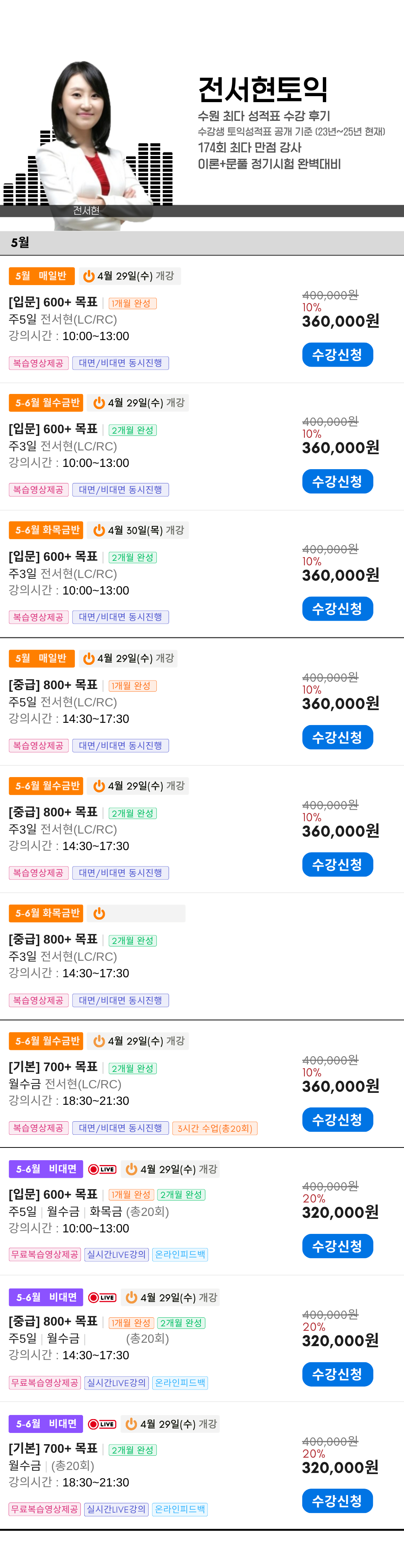Click the power icon next to LIVE on 입문 600+ 비대면
The image size is (404, 1568).
(x=131, y=1169)
